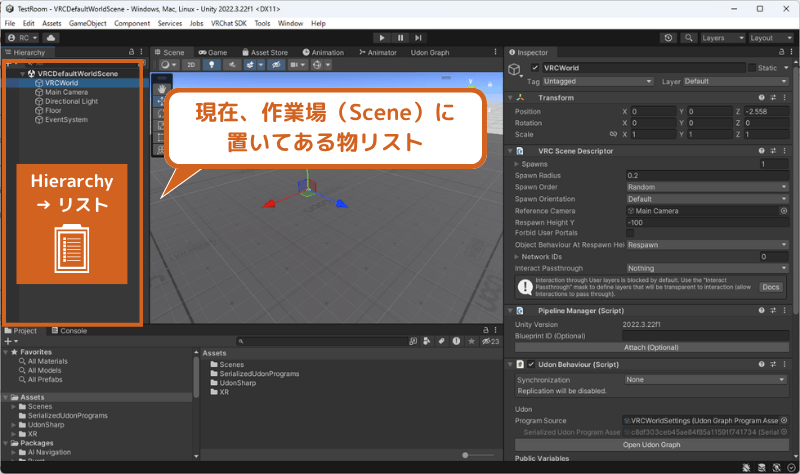Viewport: 800px width, 474px height.
Task: Toggle scene visibility crossed-eye icon
Action: (x=276, y=65)
